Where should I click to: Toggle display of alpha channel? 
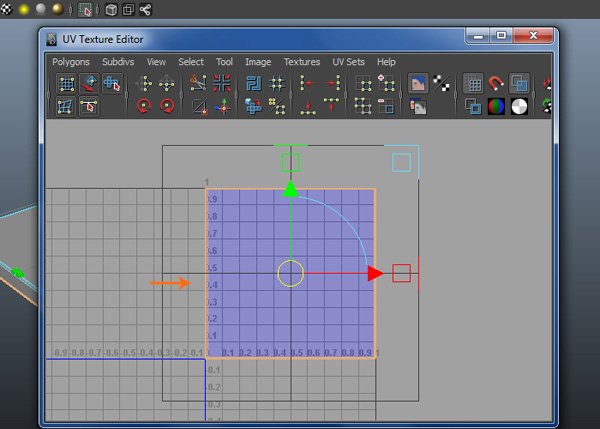[x=519, y=107]
